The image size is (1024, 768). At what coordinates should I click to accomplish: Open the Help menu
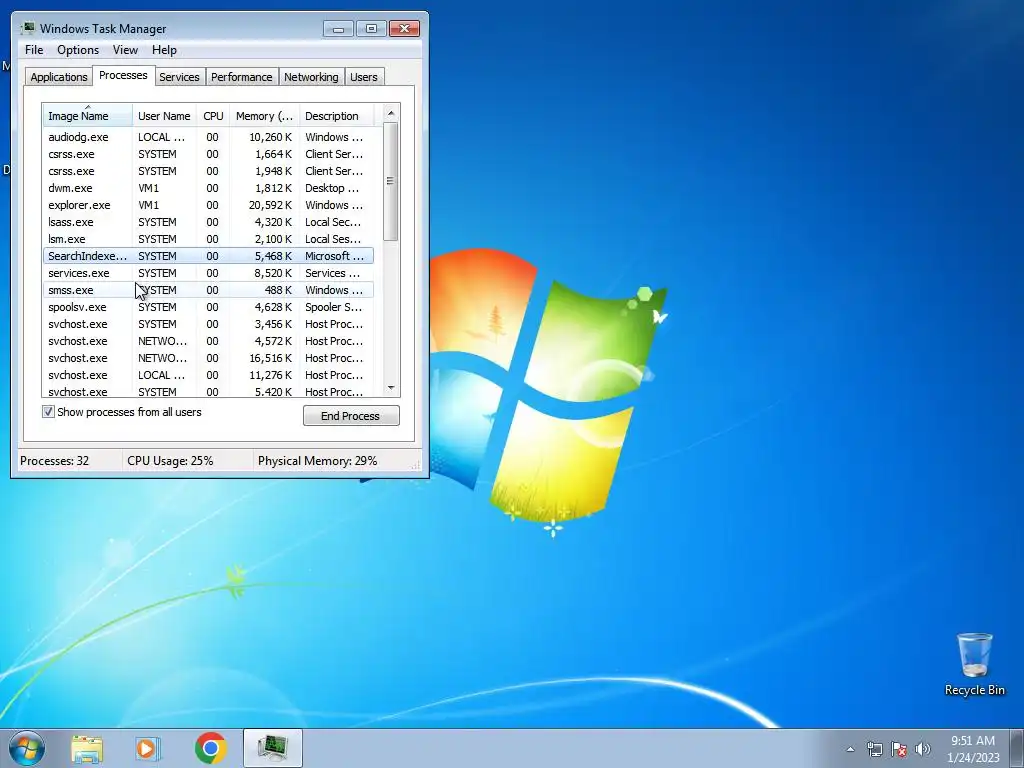pyautogui.click(x=164, y=50)
